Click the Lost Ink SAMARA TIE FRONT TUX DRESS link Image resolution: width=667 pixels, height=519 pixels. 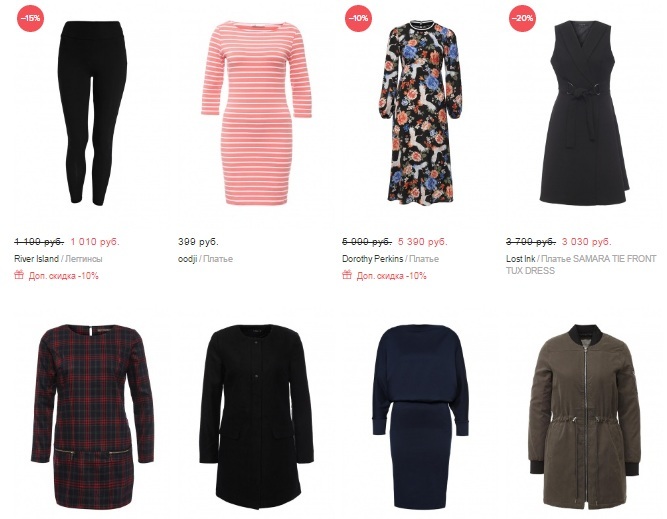(x=581, y=265)
